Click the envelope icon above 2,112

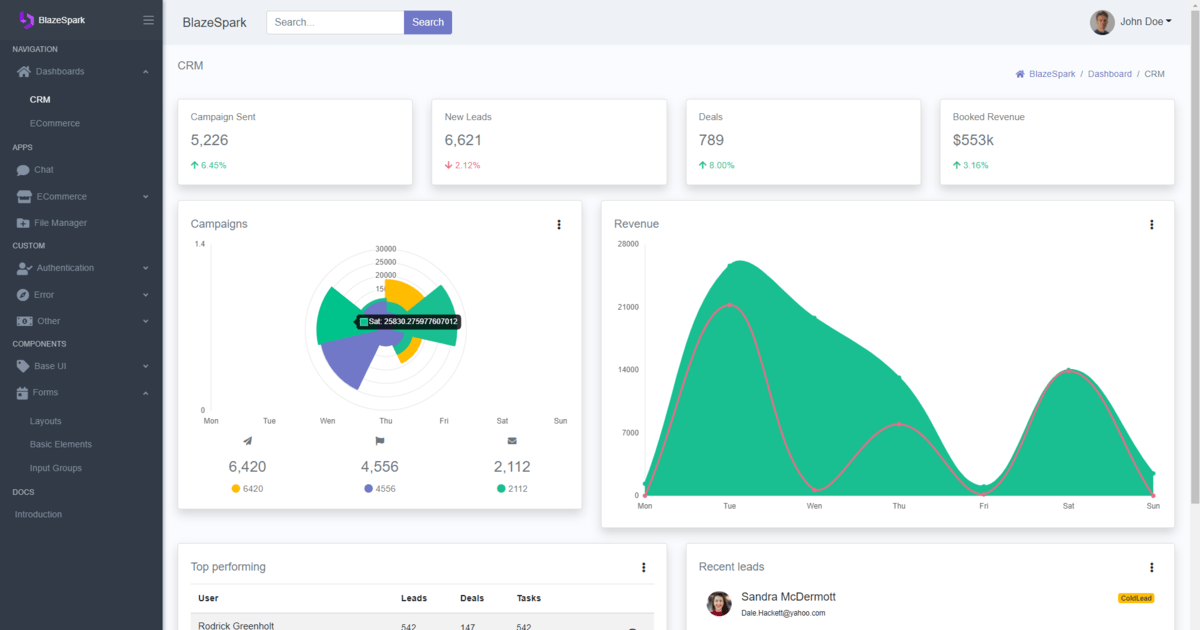512,441
